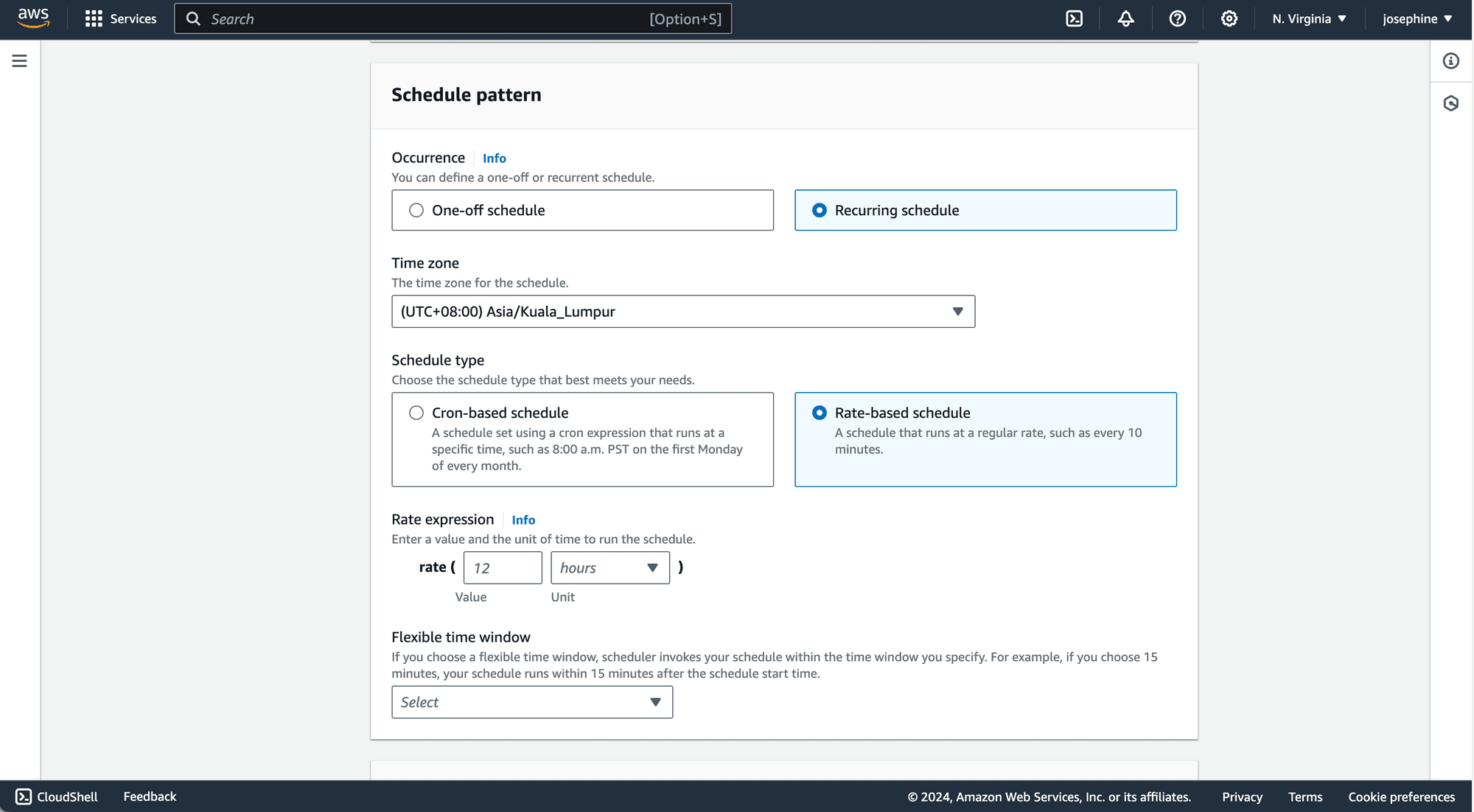1474x812 pixels.
Task: Click the AWS logo home button
Action: [x=33, y=18]
